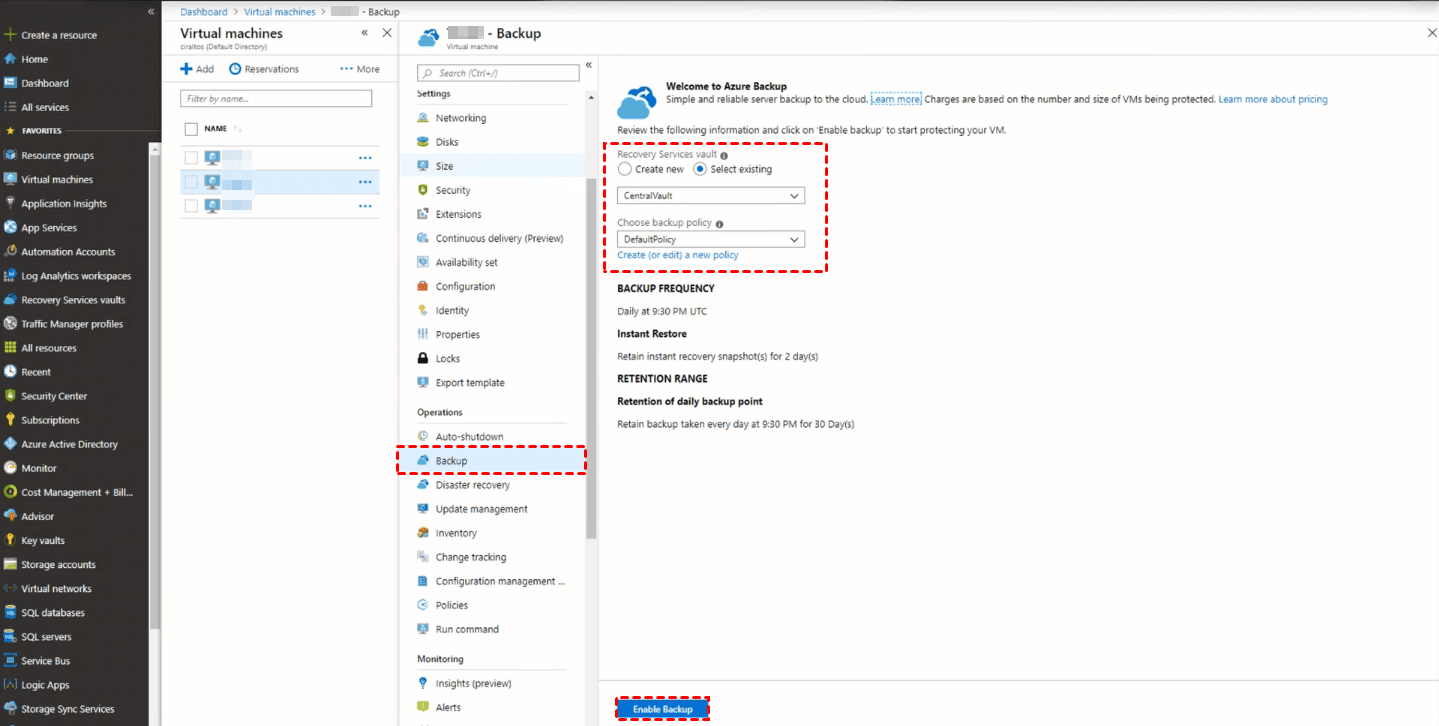
Task: Select the Create new vault radio button
Action: pyautogui.click(x=625, y=169)
